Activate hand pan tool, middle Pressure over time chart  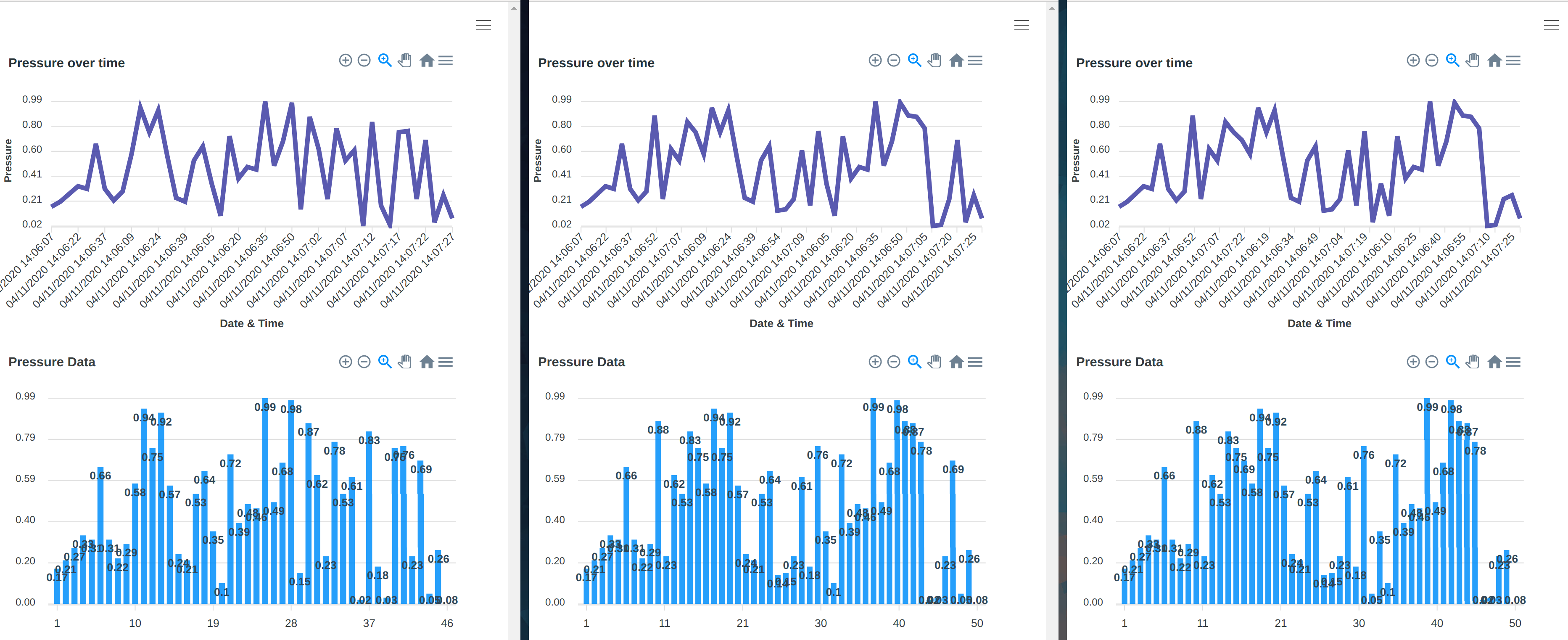[934, 60]
